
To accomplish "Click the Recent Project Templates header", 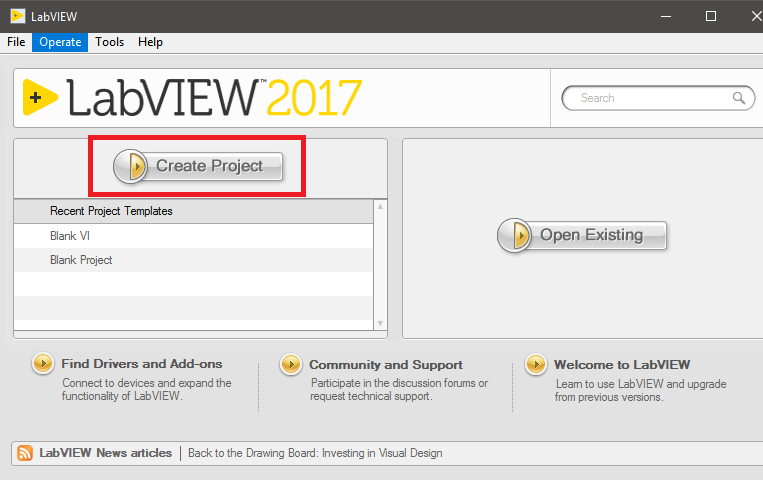I will (194, 211).
